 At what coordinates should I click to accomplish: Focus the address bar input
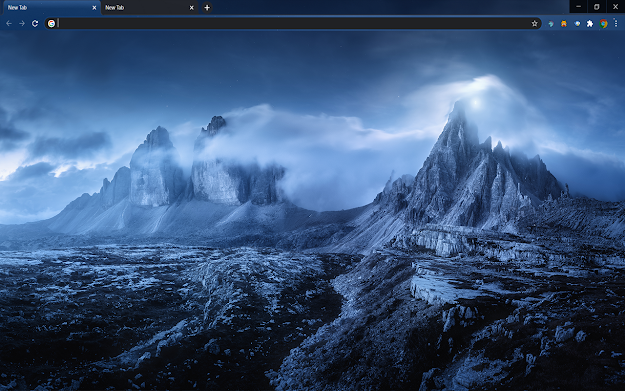click(x=293, y=24)
